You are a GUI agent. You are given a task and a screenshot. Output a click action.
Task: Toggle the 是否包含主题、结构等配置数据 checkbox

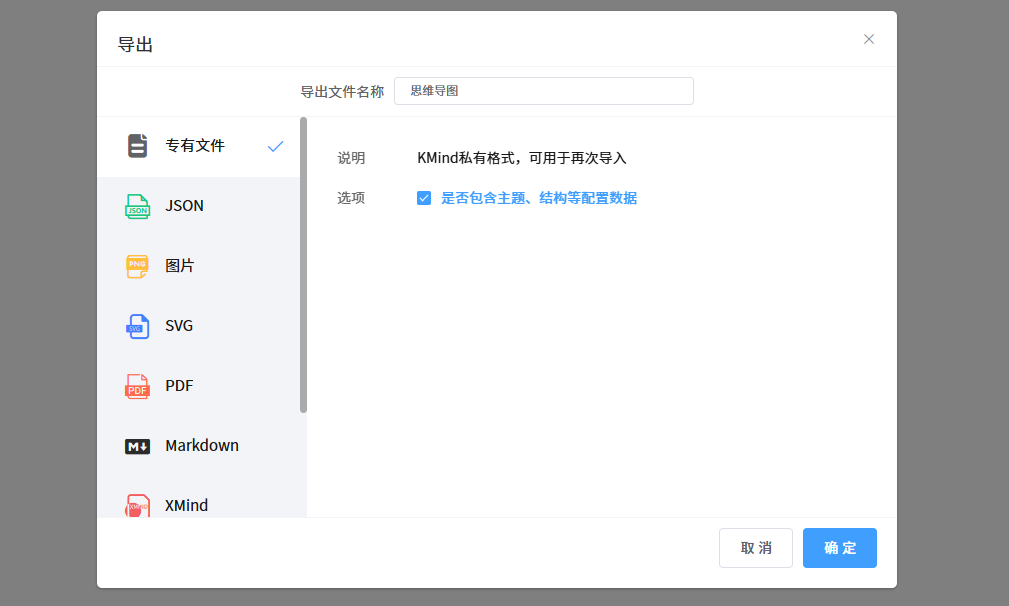(424, 198)
